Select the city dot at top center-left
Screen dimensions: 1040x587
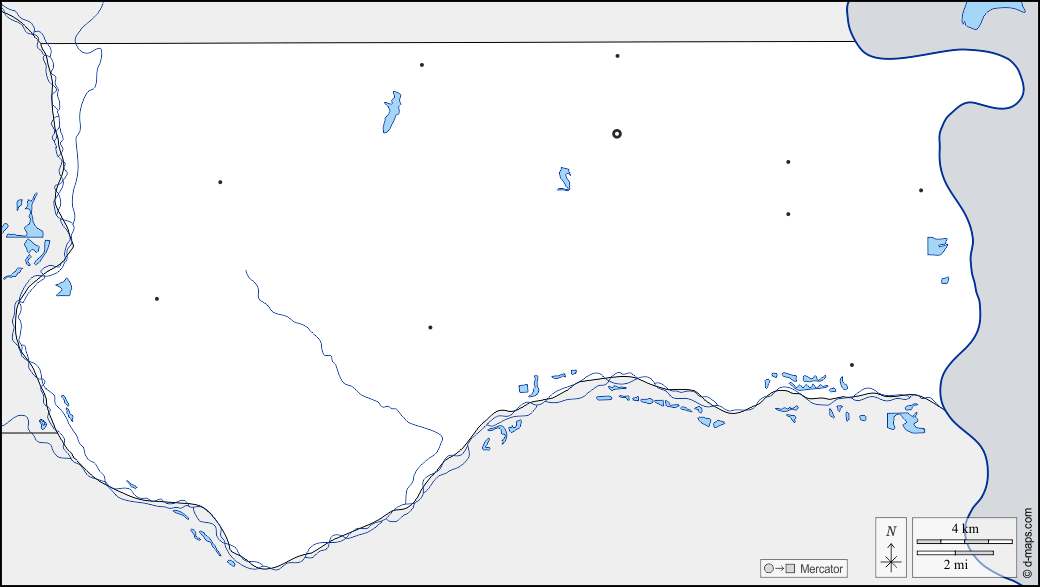click(x=422, y=65)
